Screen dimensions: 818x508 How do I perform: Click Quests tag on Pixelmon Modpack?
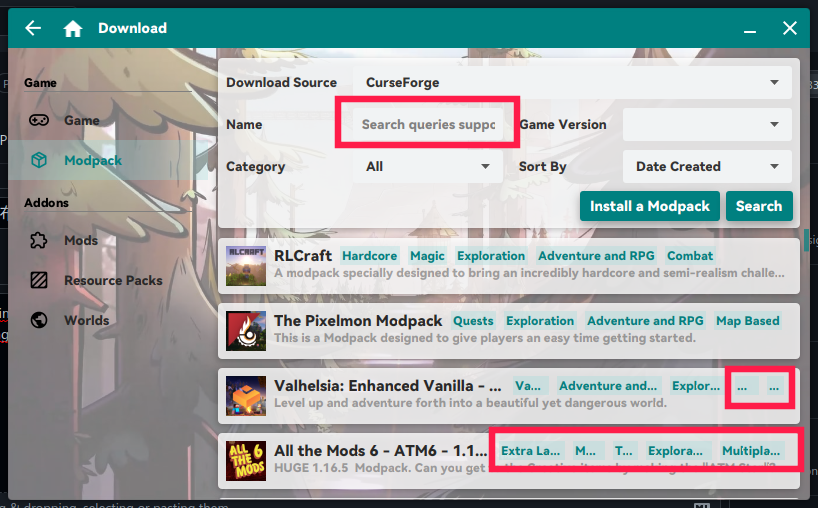click(x=473, y=321)
